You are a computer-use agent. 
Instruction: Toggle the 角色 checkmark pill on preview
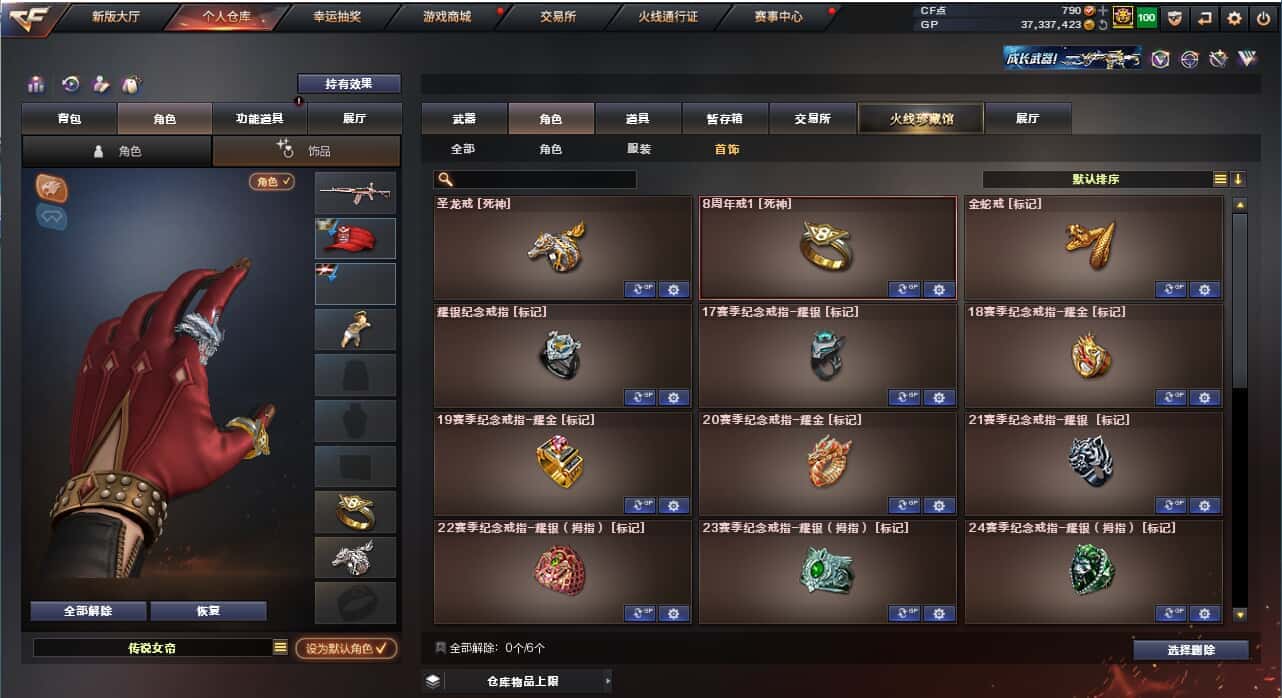272,182
